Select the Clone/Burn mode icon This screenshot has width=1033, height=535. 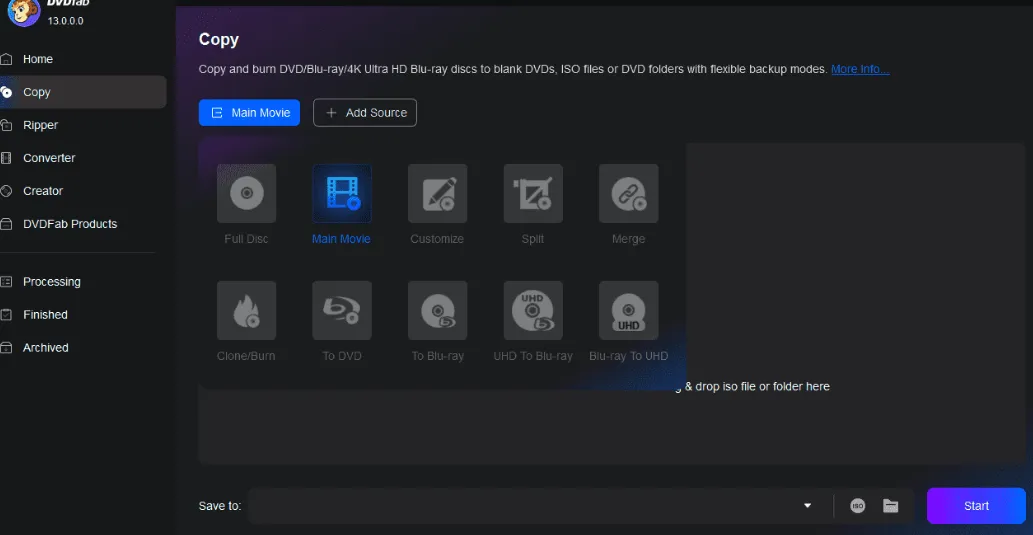[246, 310]
